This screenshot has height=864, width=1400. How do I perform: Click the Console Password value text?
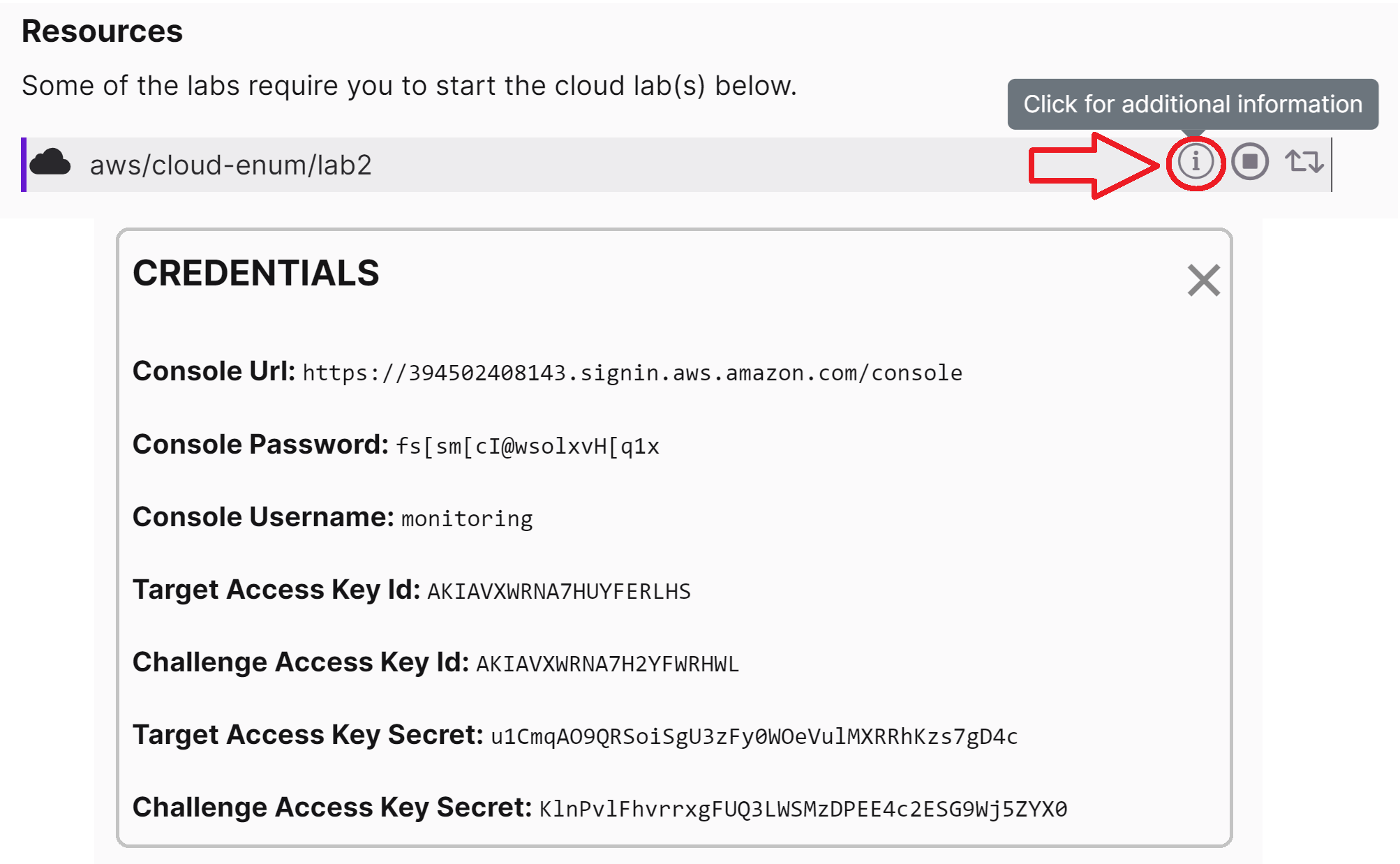pos(528,447)
